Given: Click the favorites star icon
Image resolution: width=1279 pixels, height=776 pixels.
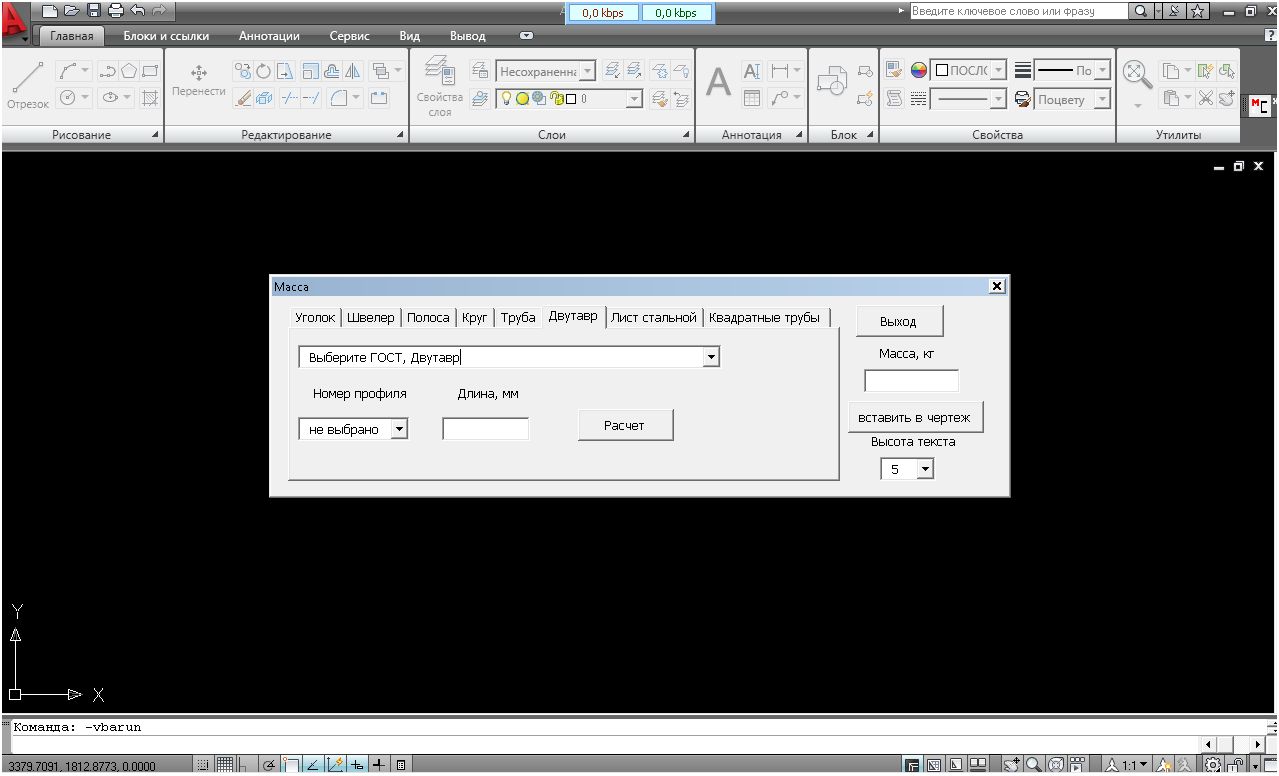Looking at the screenshot, I should click(1199, 11).
